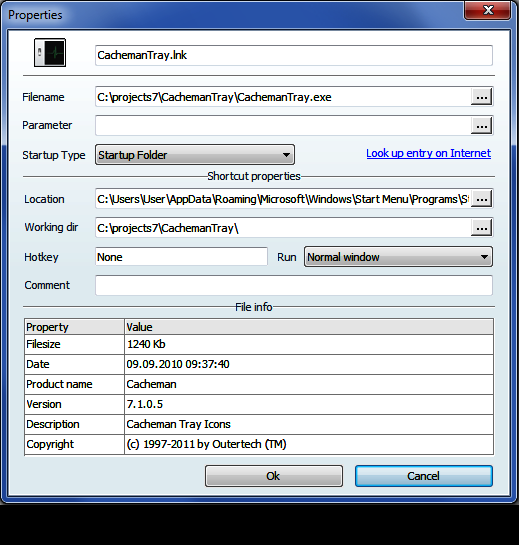Select the Product name value Cacheman
The image size is (519, 545).
pyautogui.click(x=309, y=384)
